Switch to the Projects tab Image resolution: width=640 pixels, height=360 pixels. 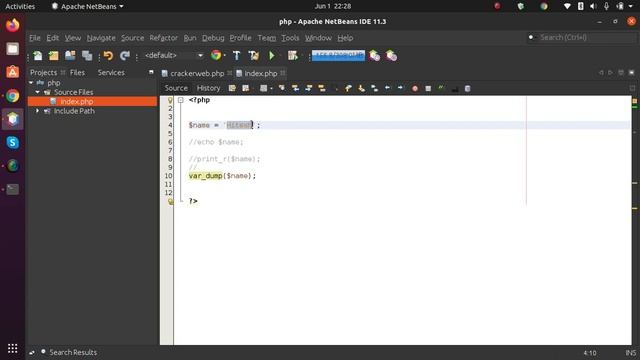43,73
